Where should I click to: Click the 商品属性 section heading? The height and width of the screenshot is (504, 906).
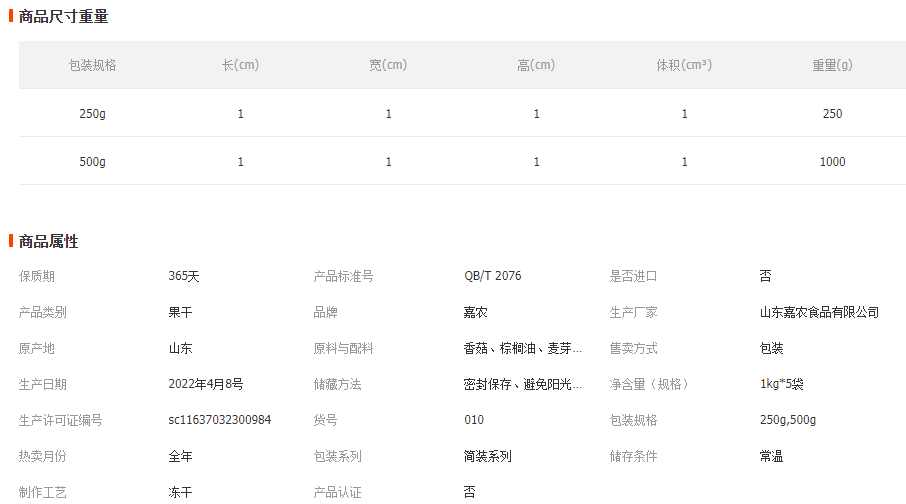coord(48,241)
